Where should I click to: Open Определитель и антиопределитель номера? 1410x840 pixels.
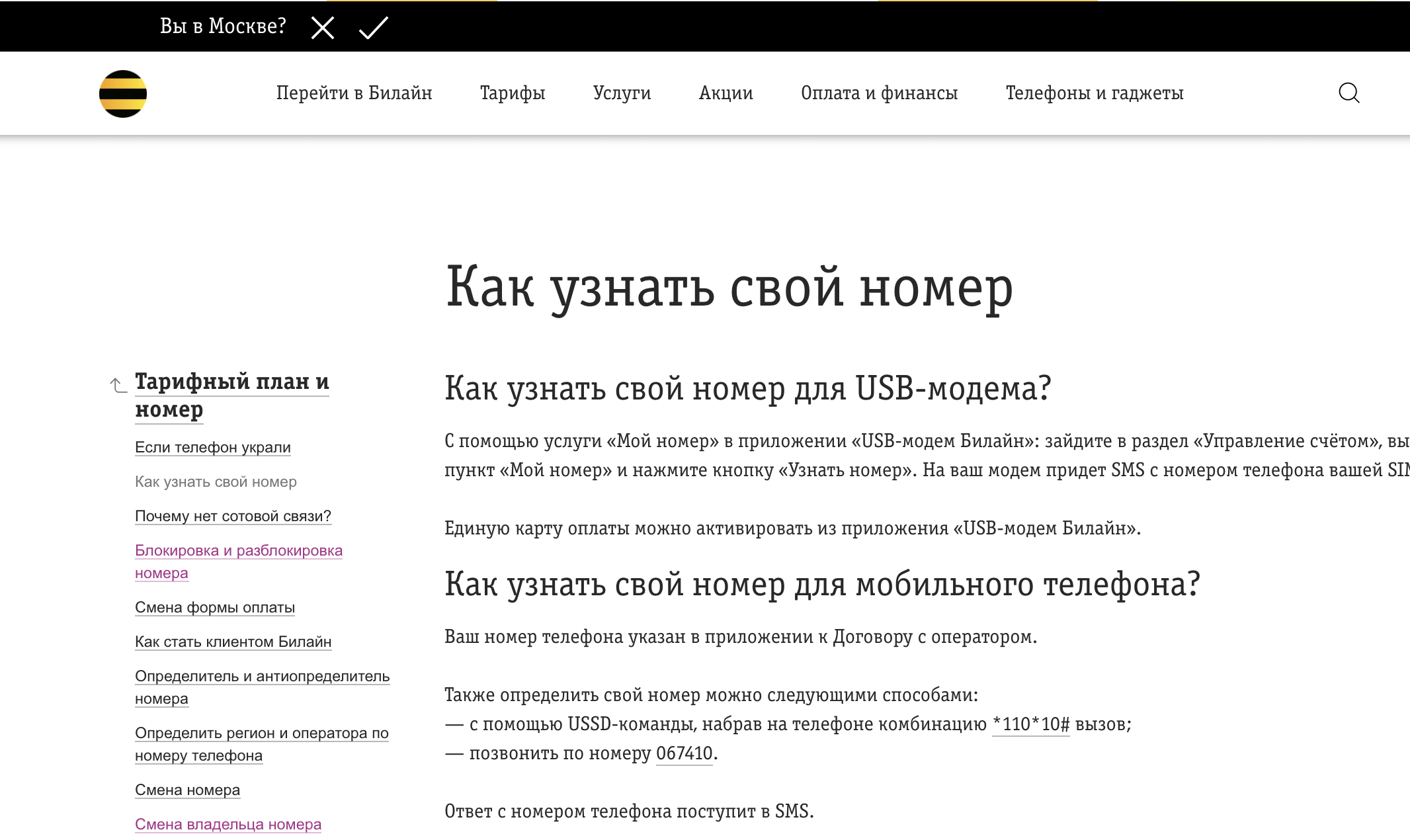pos(263,686)
